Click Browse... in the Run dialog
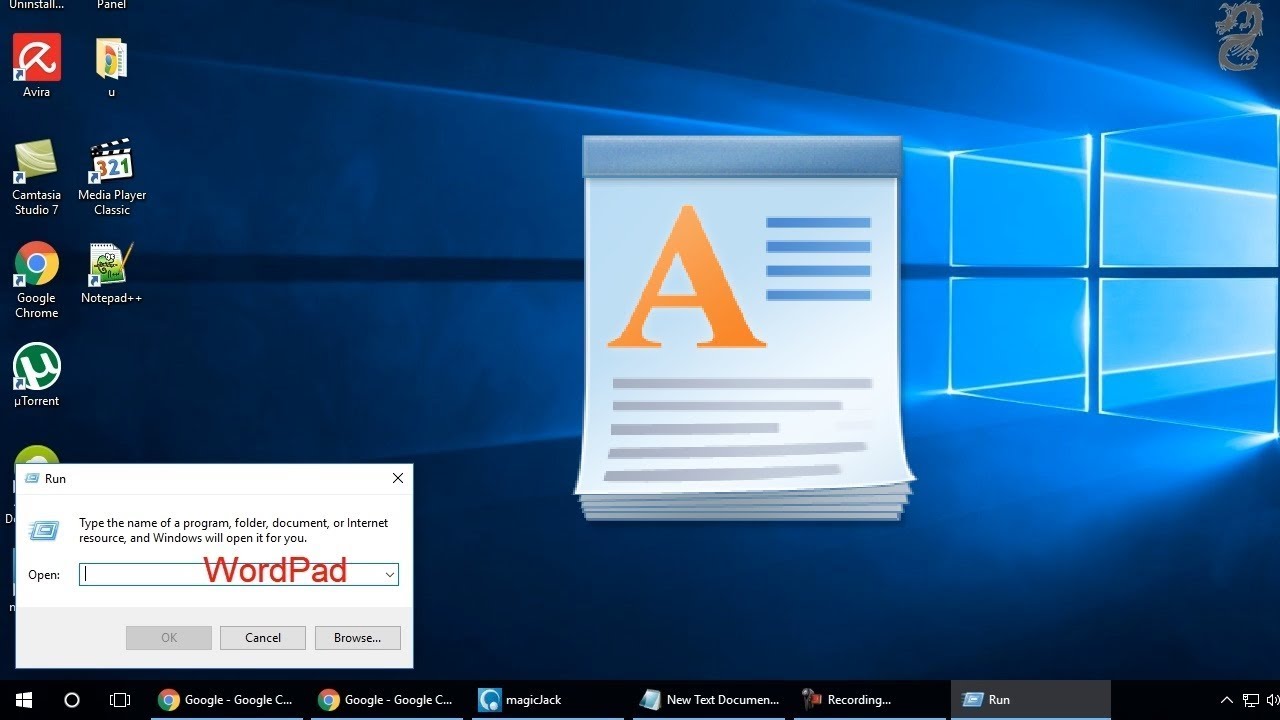This screenshot has height=720, width=1280. 357,638
